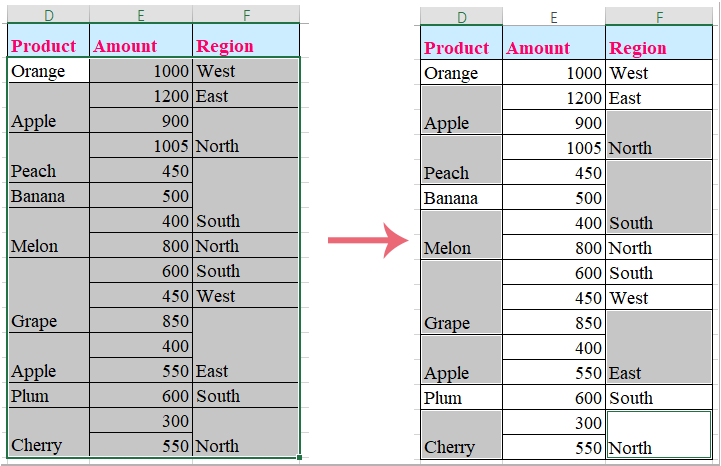Select the Product header cell in left table
This screenshot has width=721, height=466.
[x=48, y=45]
